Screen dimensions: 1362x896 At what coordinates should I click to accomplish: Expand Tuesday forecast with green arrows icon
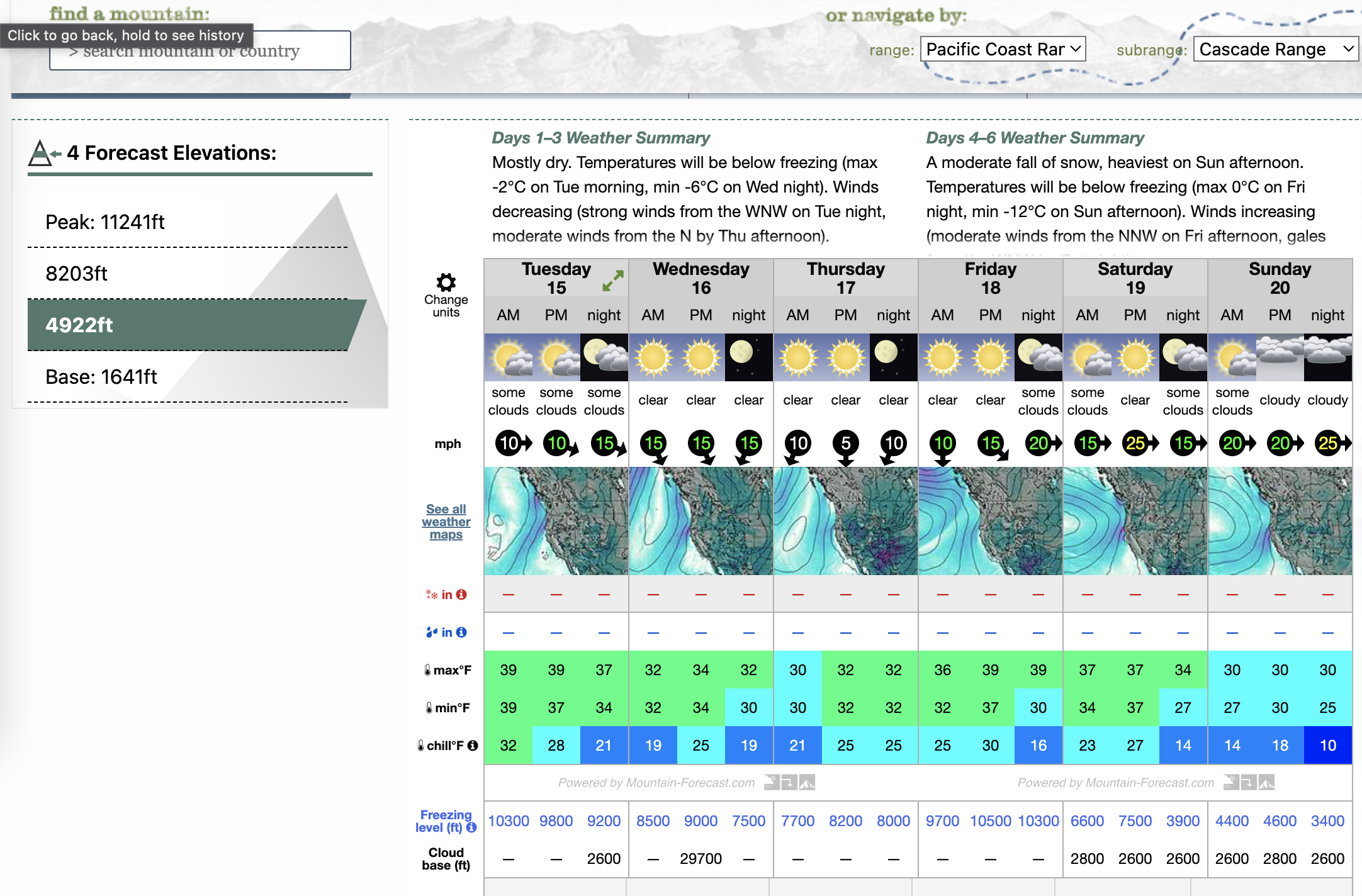point(612,281)
